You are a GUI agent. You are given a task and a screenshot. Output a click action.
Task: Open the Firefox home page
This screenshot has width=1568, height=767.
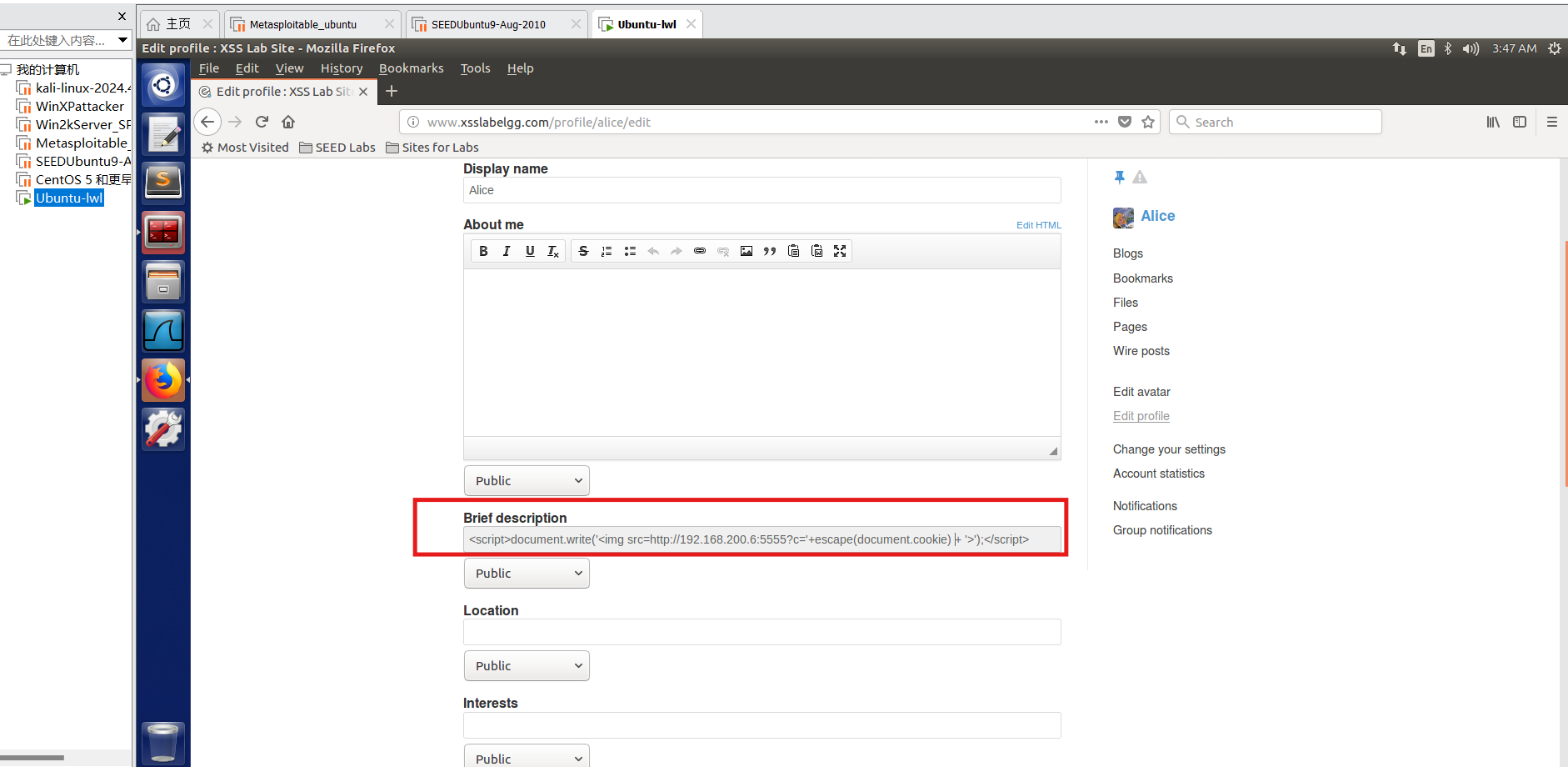tap(288, 122)
